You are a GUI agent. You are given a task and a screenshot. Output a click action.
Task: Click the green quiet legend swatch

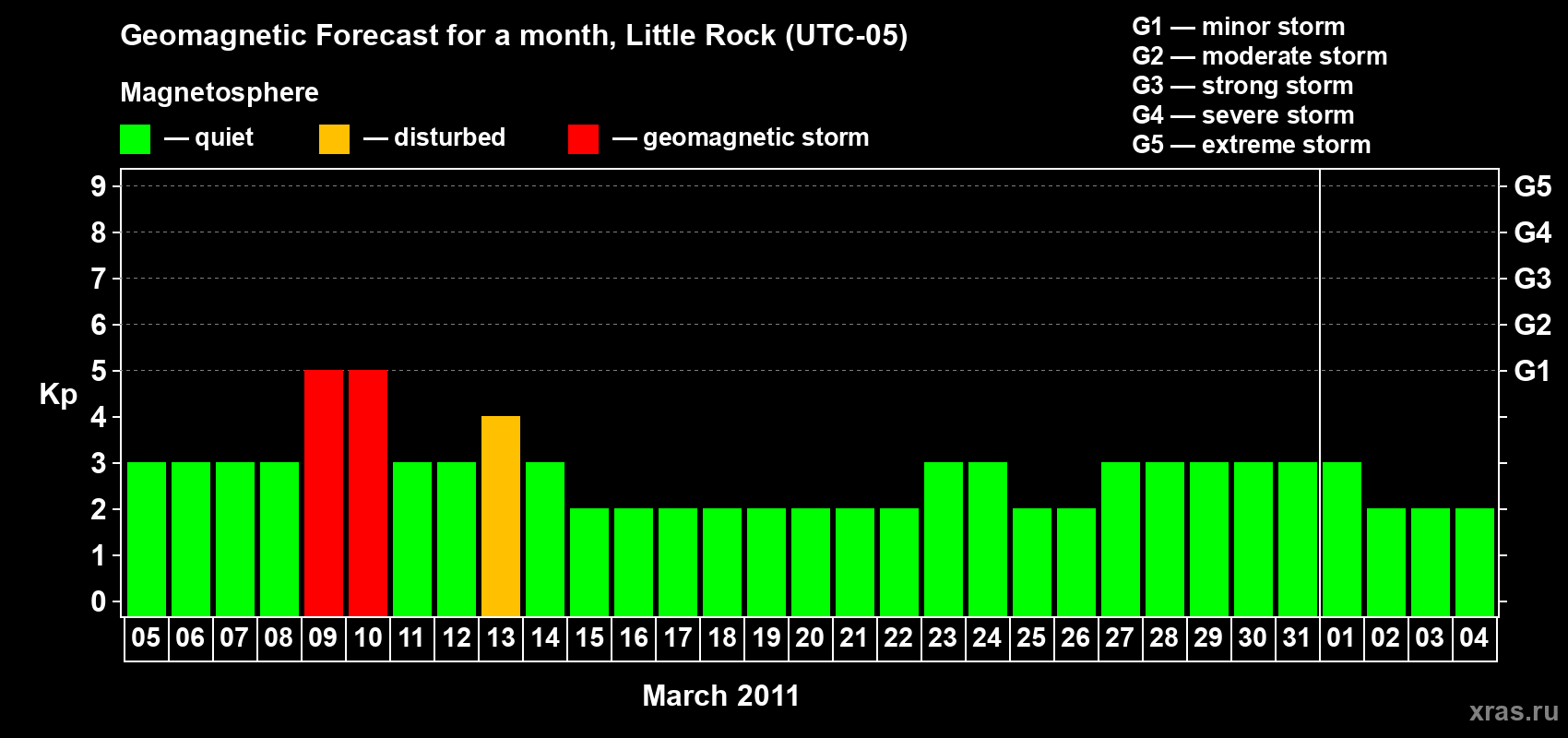point(136,139)
